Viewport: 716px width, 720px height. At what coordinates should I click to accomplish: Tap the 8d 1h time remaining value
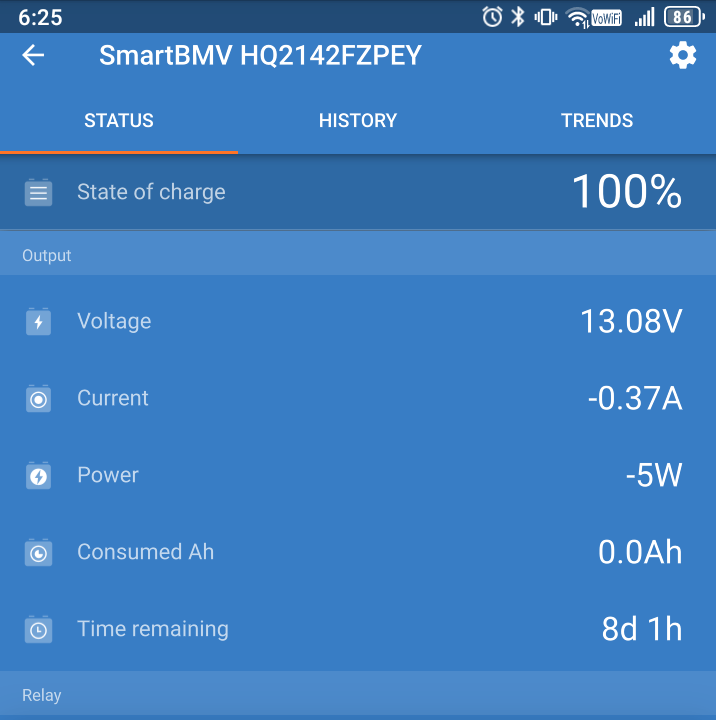click(641, 630)
